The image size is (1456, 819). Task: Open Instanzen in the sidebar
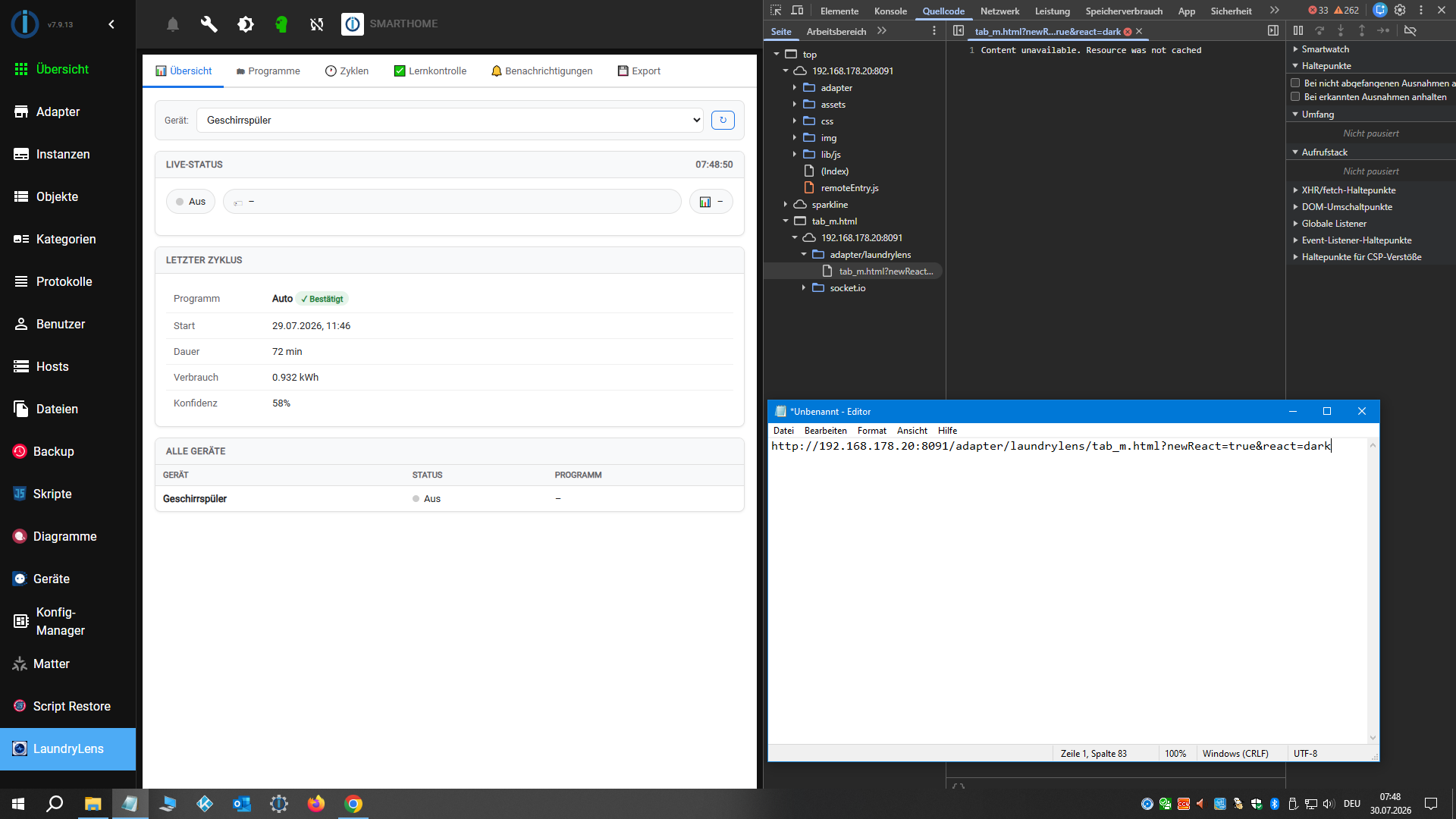coord(68,154)
